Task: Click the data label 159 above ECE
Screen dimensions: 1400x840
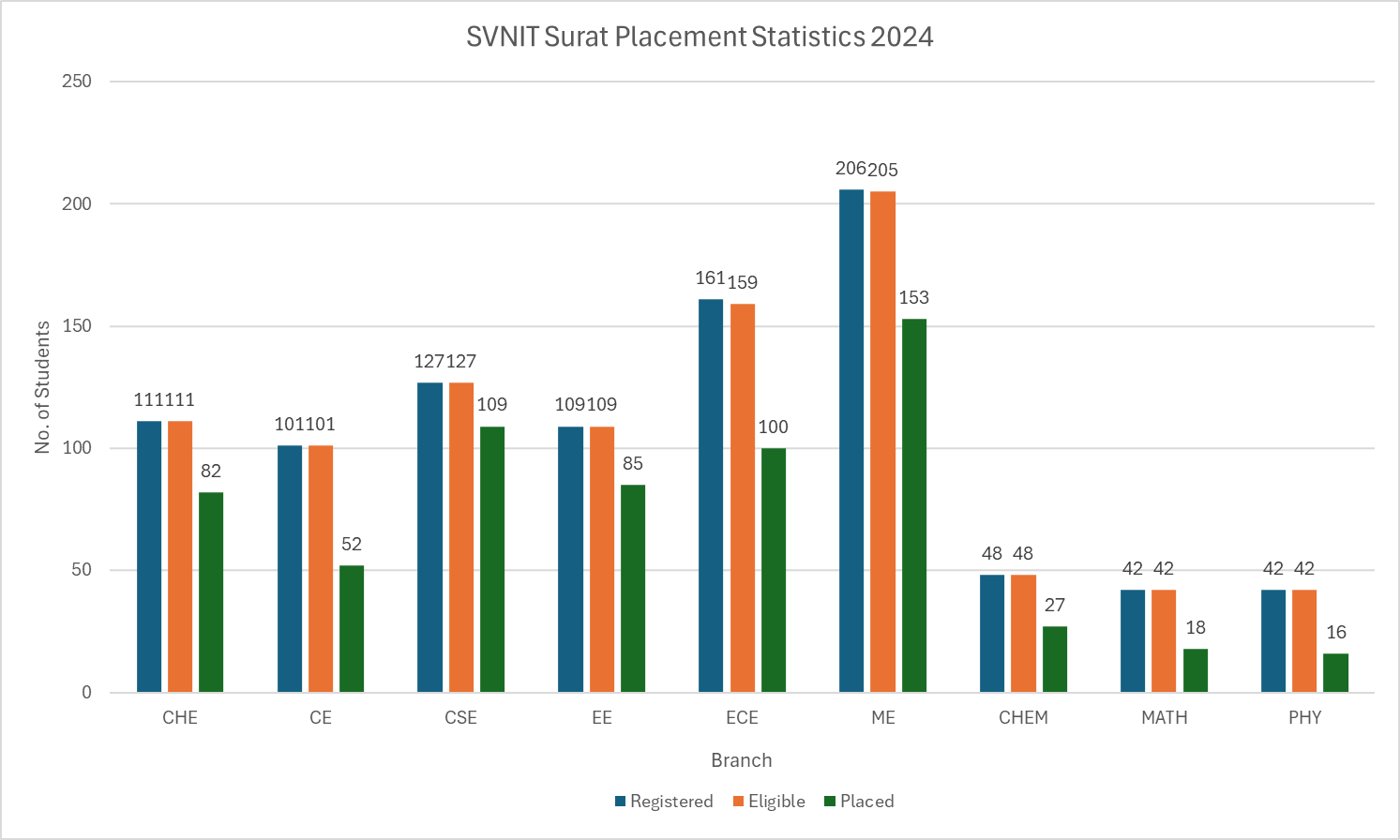Action: pos(743,283)
